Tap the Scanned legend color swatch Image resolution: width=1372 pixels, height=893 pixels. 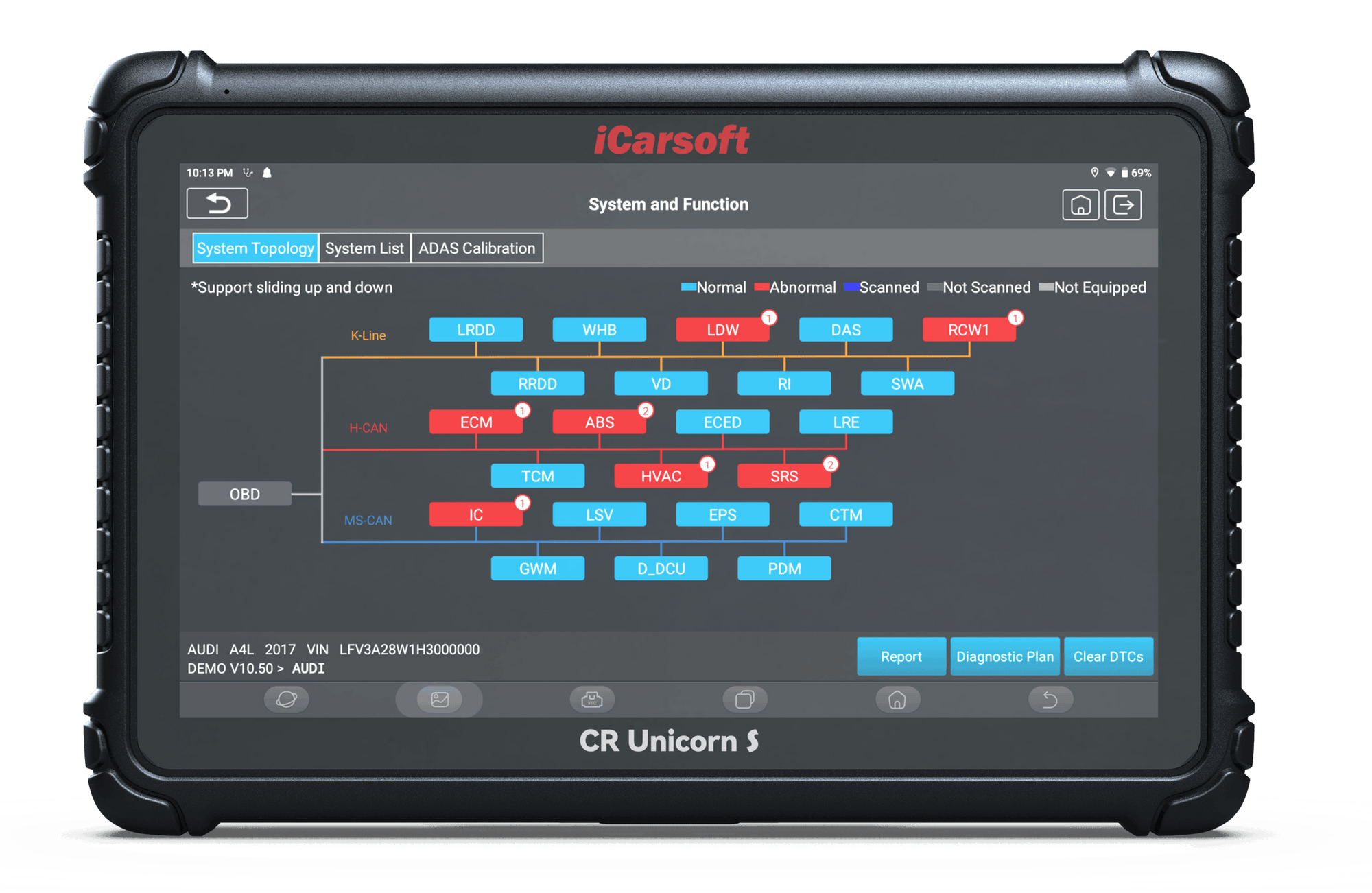click(x=851, y=287)
